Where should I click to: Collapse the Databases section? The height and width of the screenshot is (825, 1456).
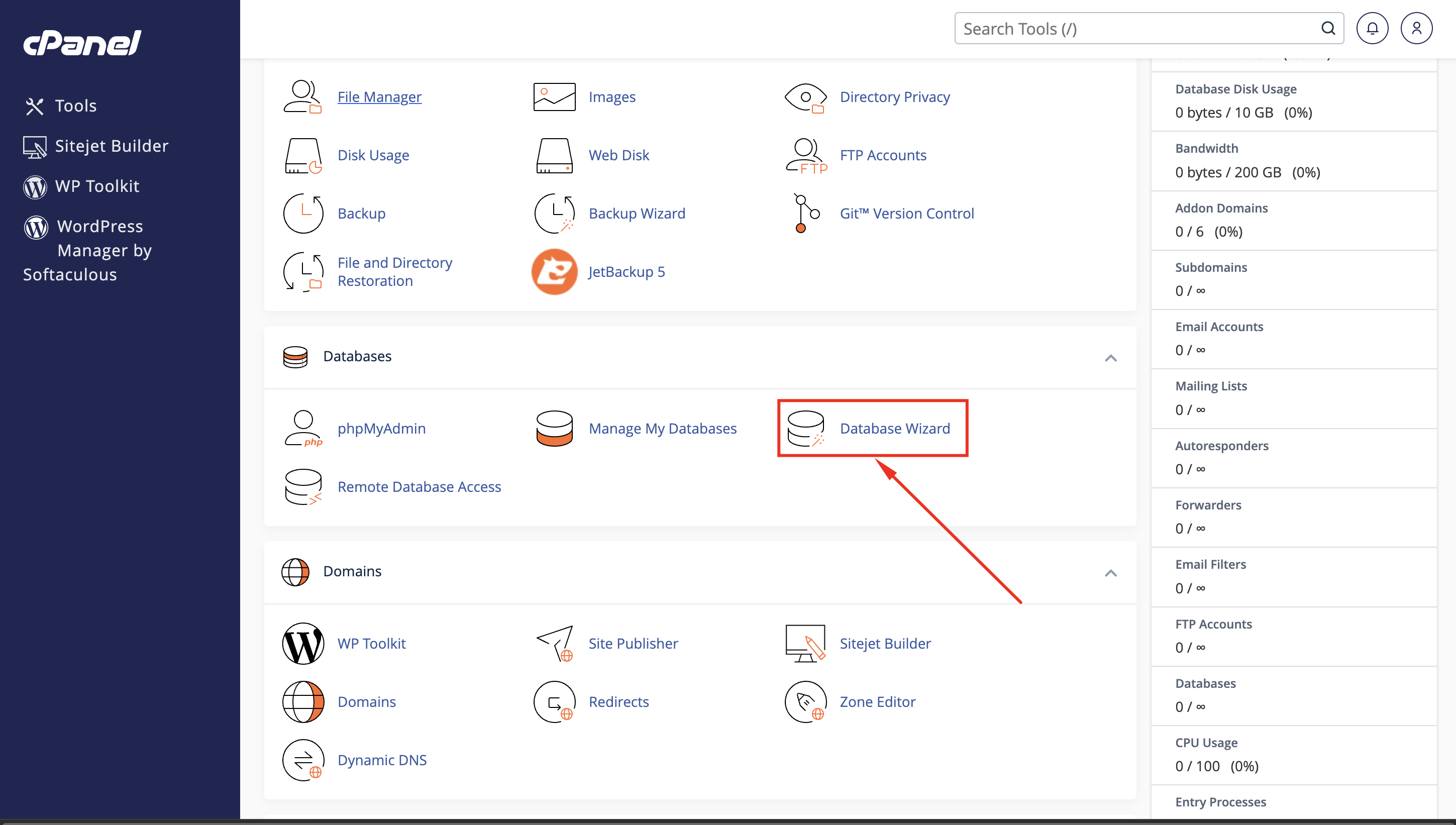[1110, 358]
